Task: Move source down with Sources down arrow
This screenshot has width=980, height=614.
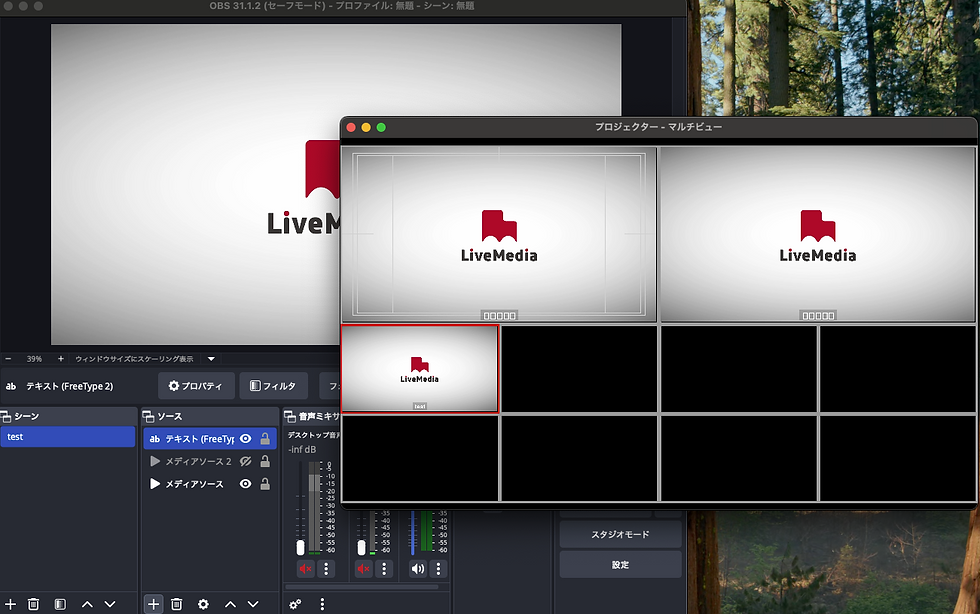Action: pyautogui.click(x=253, y=604)
